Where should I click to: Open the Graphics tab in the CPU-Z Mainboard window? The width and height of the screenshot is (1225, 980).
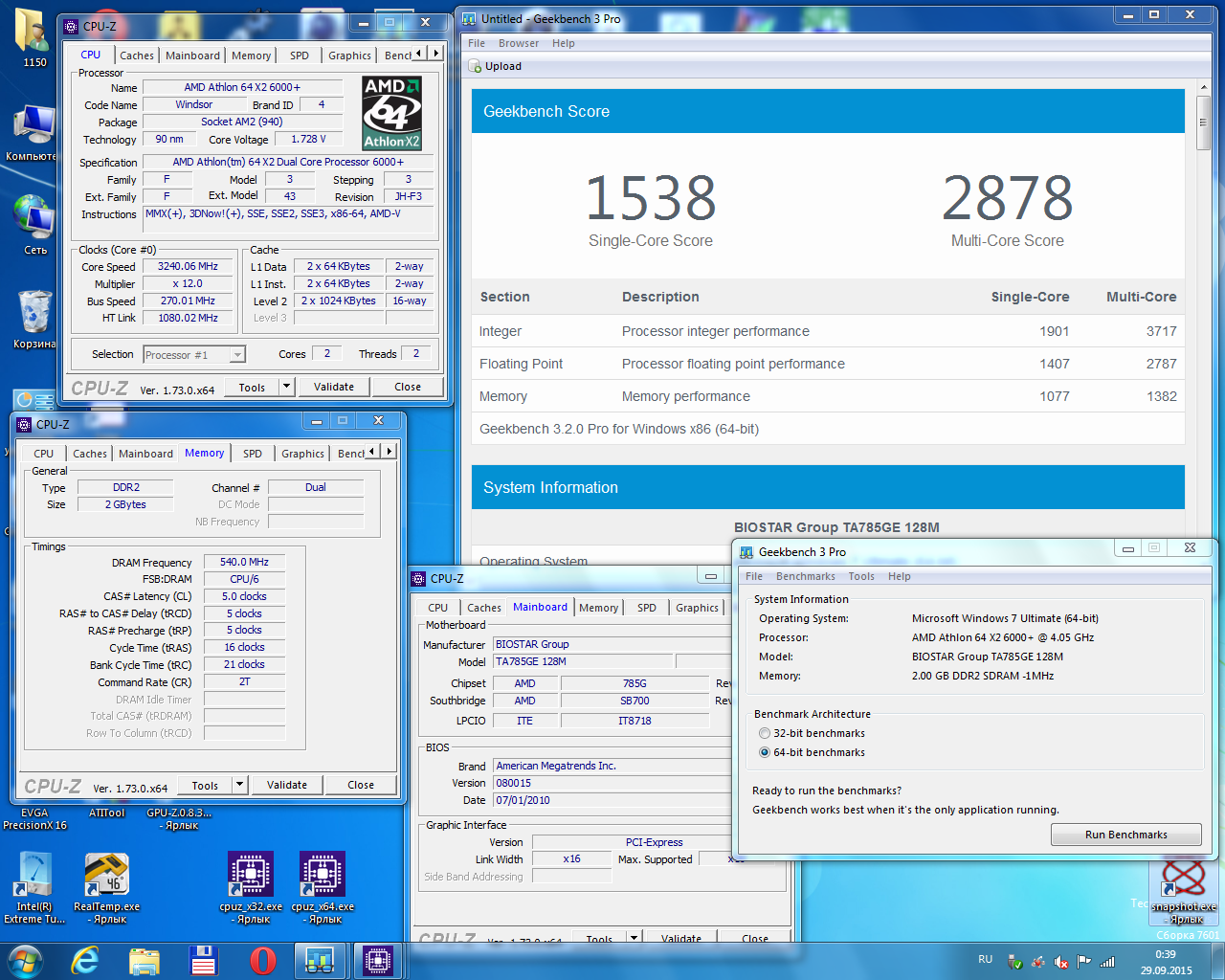(697, 608)
